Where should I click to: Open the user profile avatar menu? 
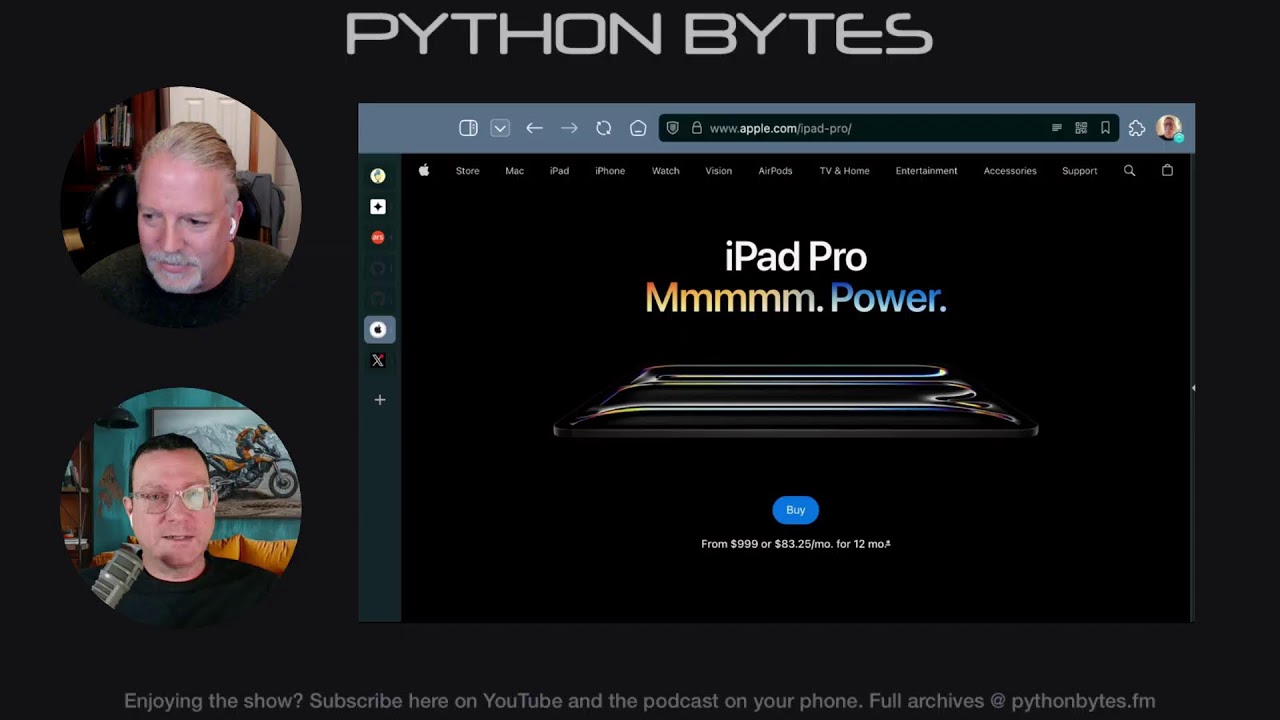pos(1168,128)
